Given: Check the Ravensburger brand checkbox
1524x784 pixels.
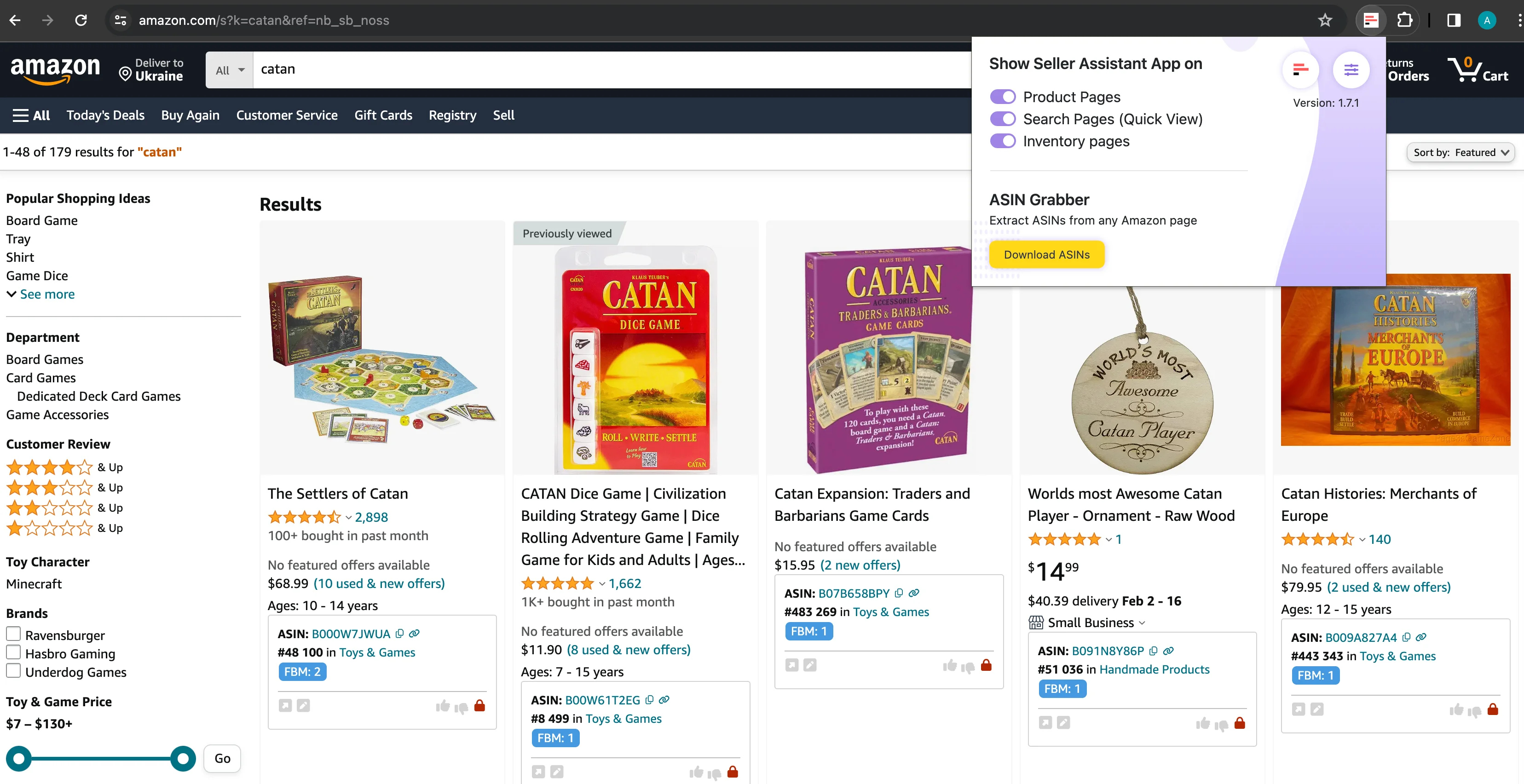Looking at the screenshot, I should tap(14, 634).
